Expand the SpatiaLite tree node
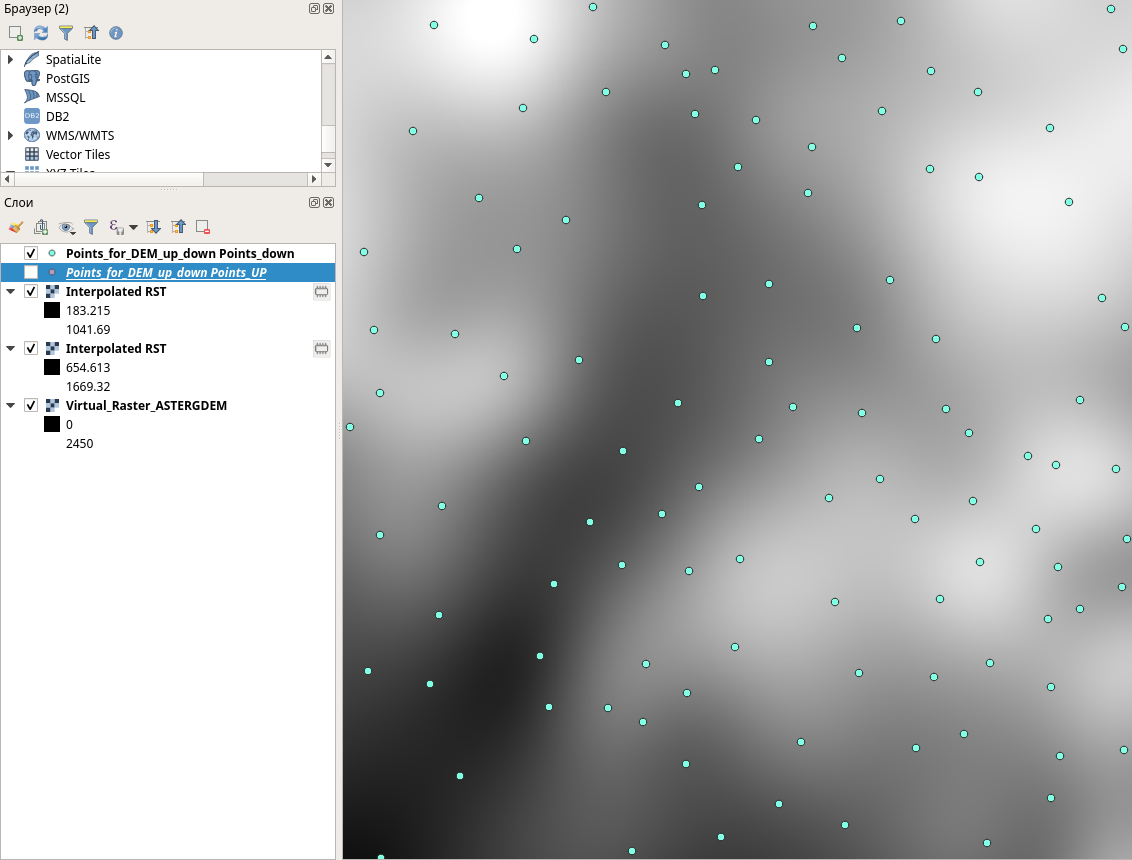The height and width of the screenshot is (860, 1132). (x=11, y=60)
